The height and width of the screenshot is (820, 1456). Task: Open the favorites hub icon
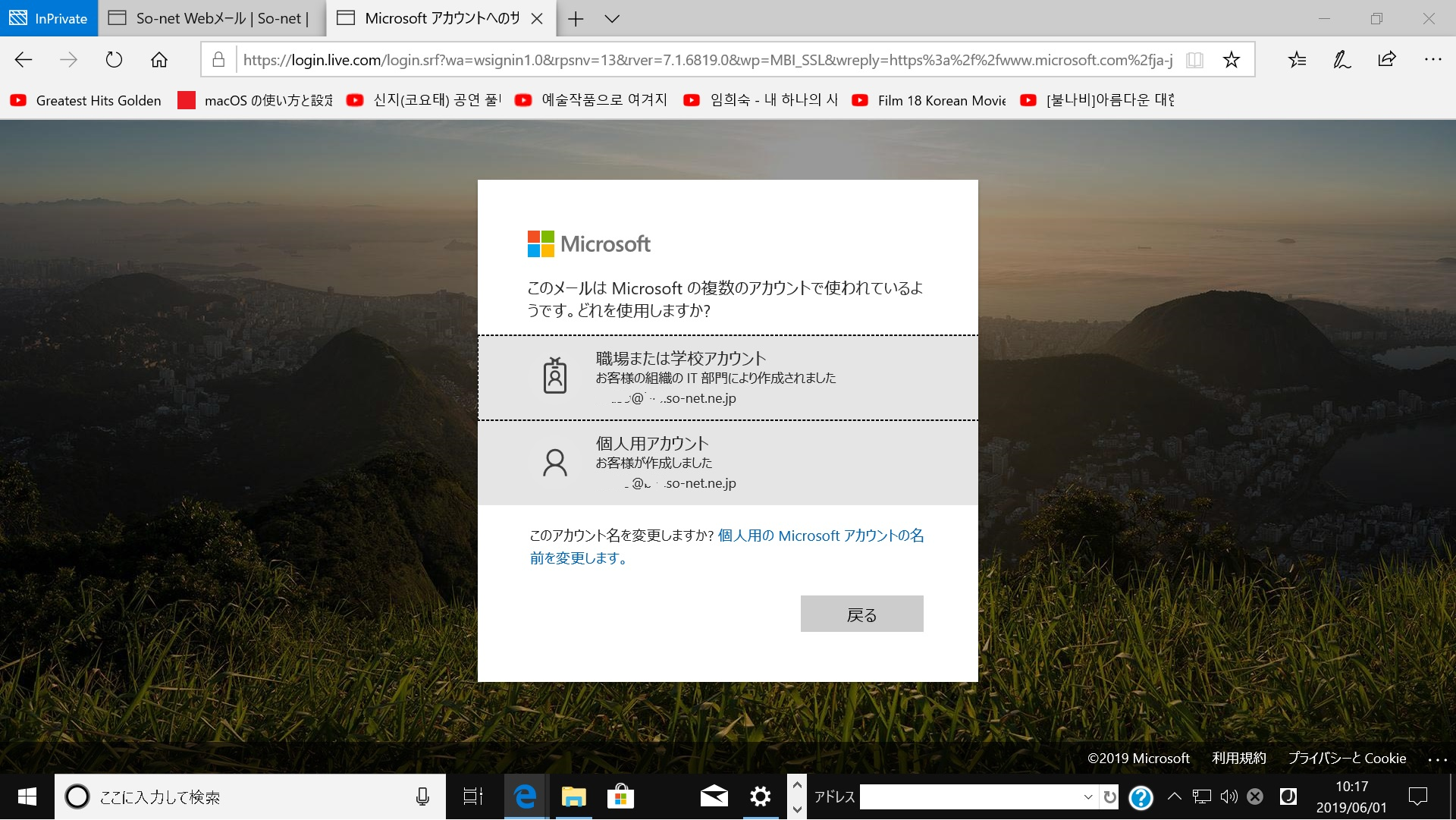click(1298, 60)
